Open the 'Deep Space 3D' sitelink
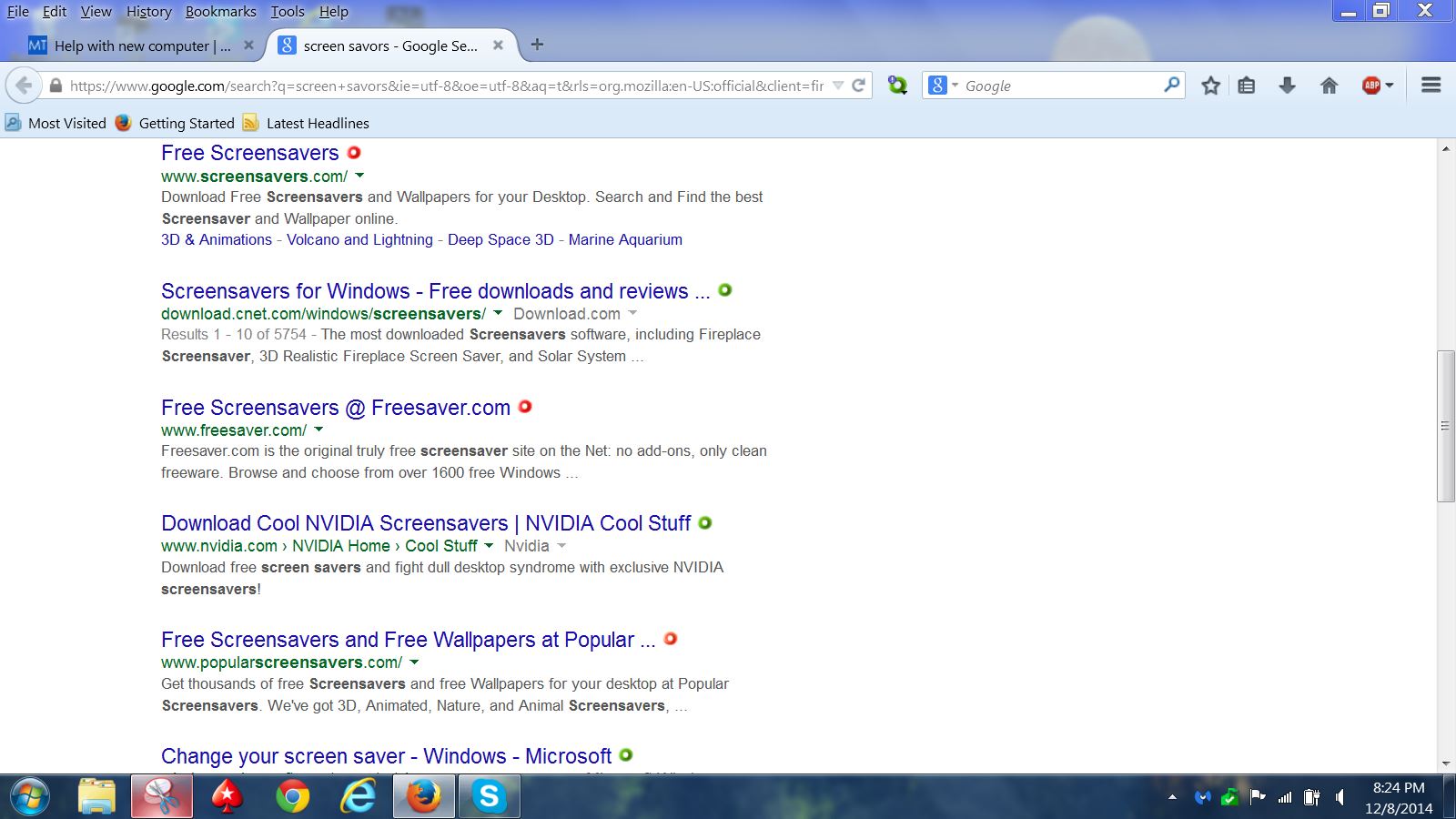Screen dimensions: 1456x819 tap(500, 239)
